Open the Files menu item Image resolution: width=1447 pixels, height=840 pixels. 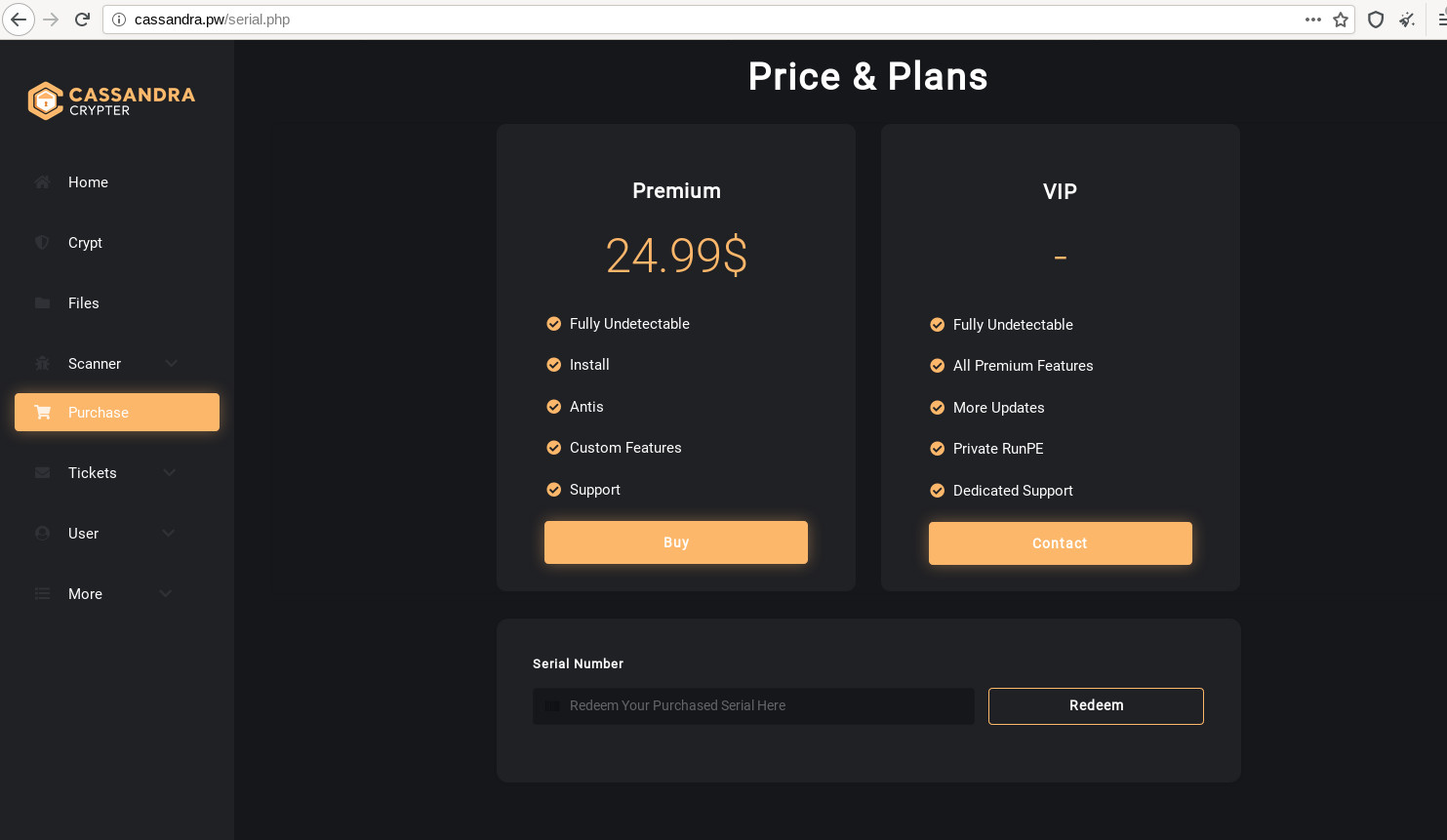(117, 302)
